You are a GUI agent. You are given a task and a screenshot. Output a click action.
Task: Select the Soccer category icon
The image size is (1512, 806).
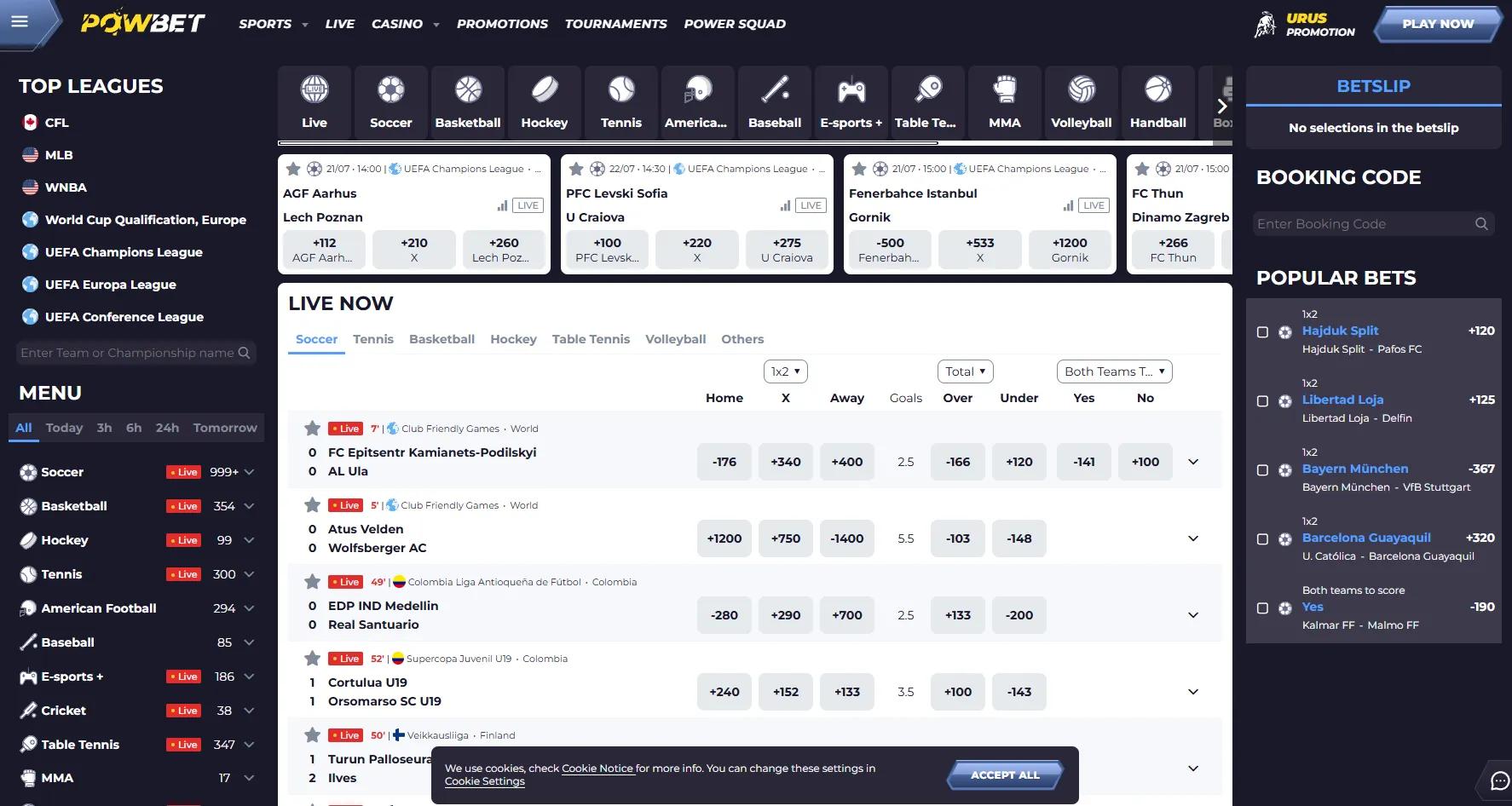pyautogui.click(x=391, y=89)
